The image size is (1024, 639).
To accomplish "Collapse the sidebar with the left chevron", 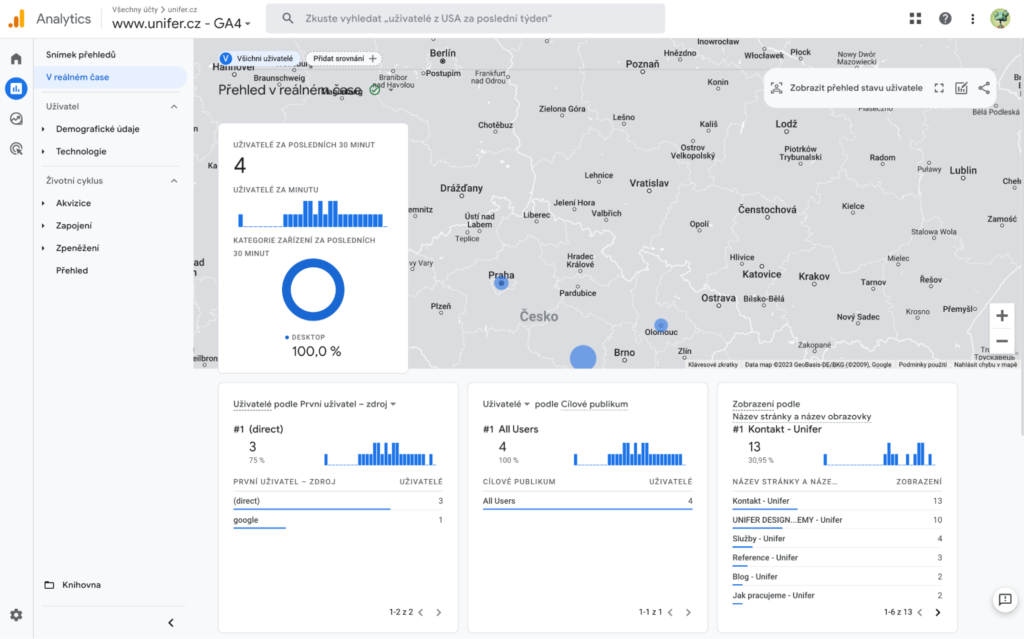I will [171, 623].
